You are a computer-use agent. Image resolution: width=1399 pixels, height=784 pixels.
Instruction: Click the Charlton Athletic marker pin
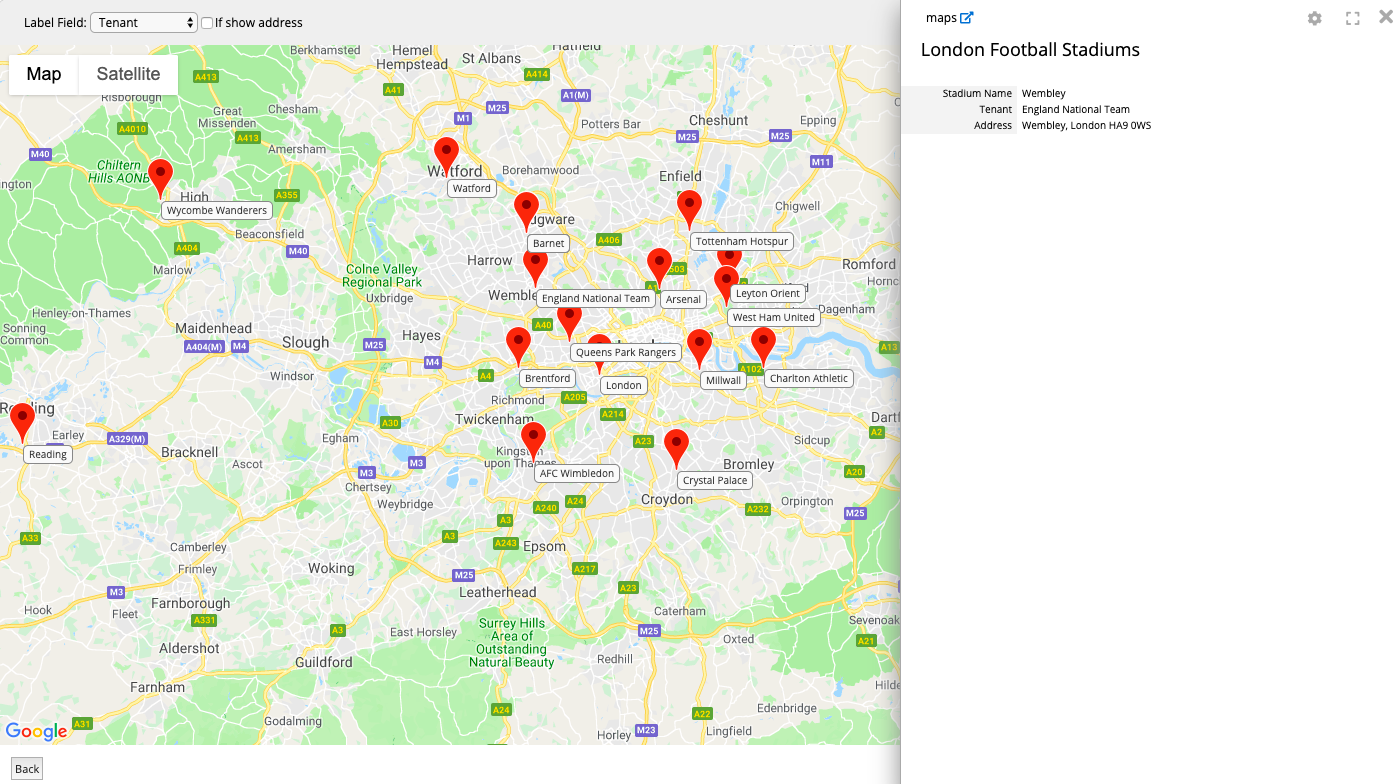tap(763, 345)
